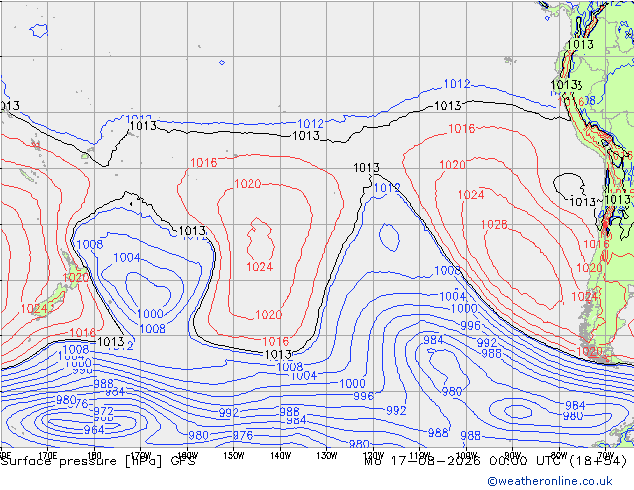Click the 984 label above the 980 low in the southeast
This screenshot has height=490, width=634.
click(433, 340)
